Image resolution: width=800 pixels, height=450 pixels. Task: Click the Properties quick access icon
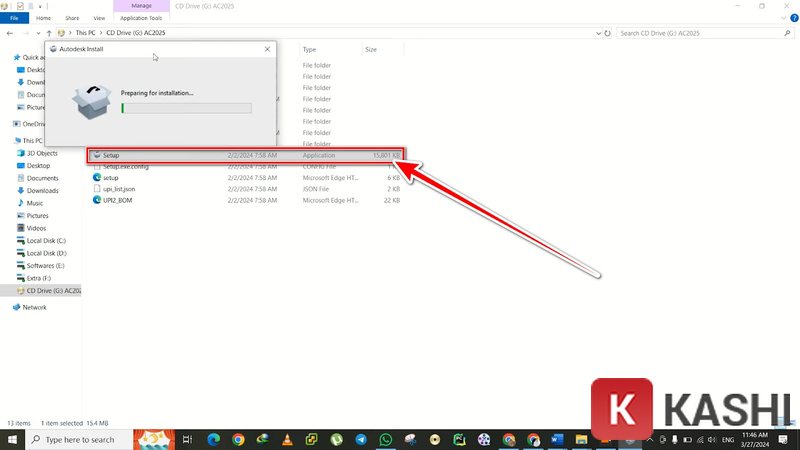pyautogui.click(x=20, y=6)
